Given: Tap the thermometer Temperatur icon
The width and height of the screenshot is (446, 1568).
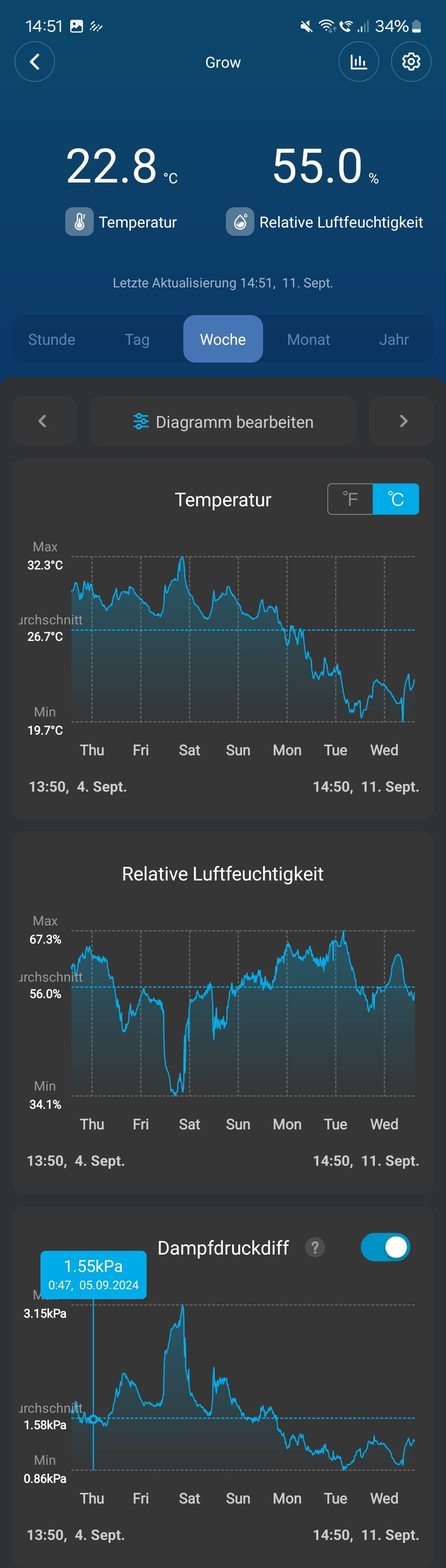Looking at the screenshot, I should pyautogui.click(x=79, y=222).
